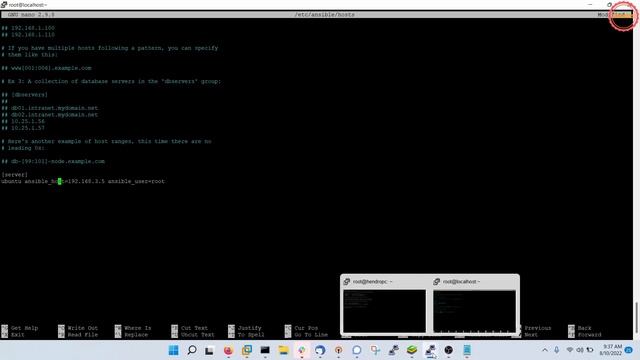Viewport: 640px width, 360px height.
Task: Open the Wi-Fi network tray icon
Action: click(x=570, y=350)
